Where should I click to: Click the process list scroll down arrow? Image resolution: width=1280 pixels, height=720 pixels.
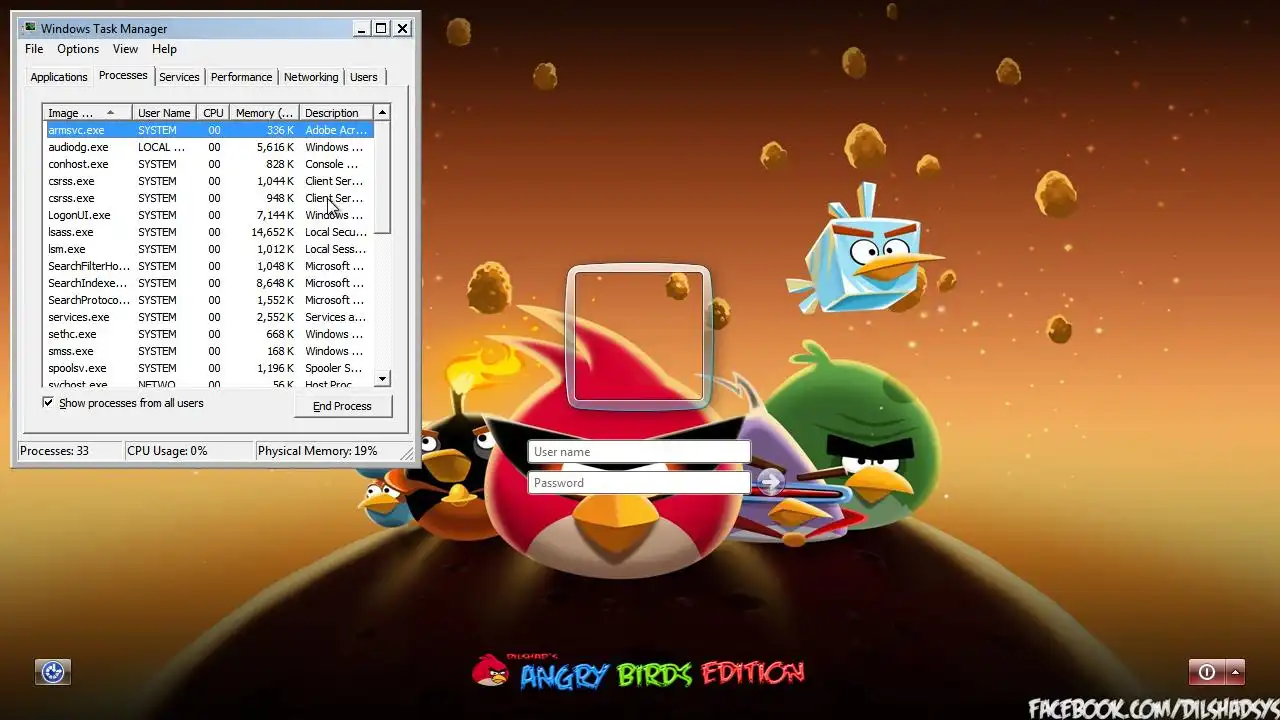tap(382, 379)
